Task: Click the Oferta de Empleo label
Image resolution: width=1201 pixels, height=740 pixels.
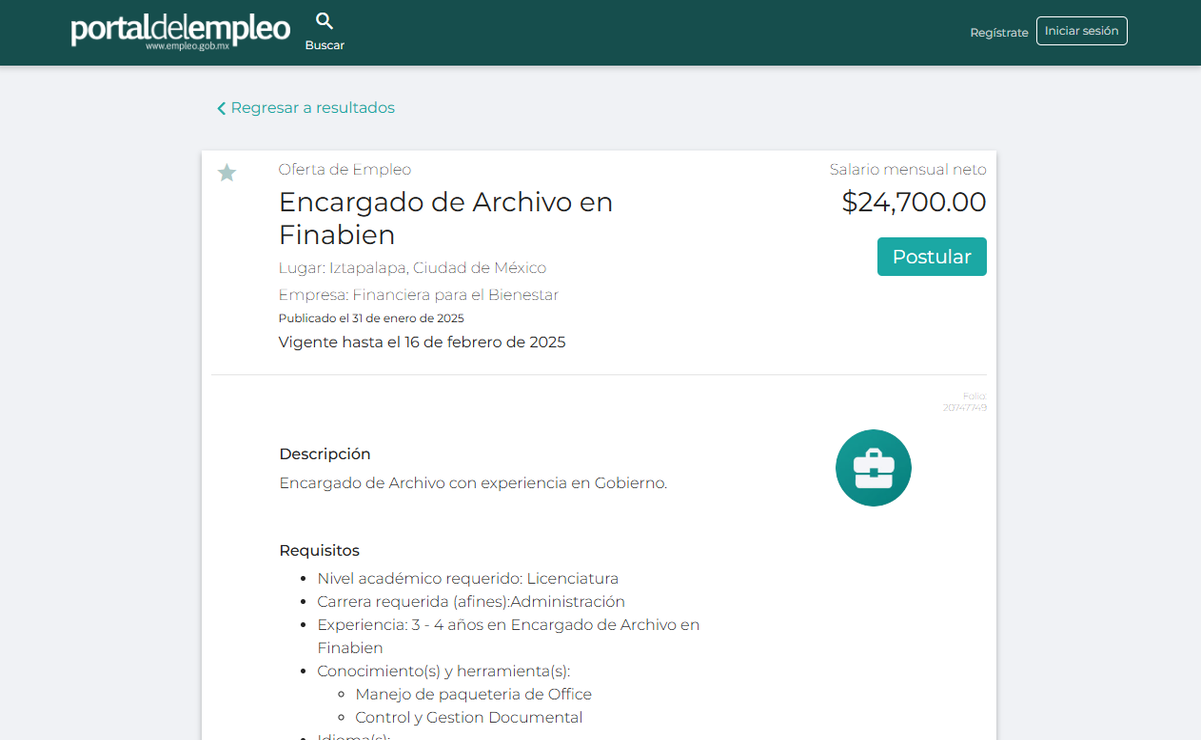Action: point(344,170)
